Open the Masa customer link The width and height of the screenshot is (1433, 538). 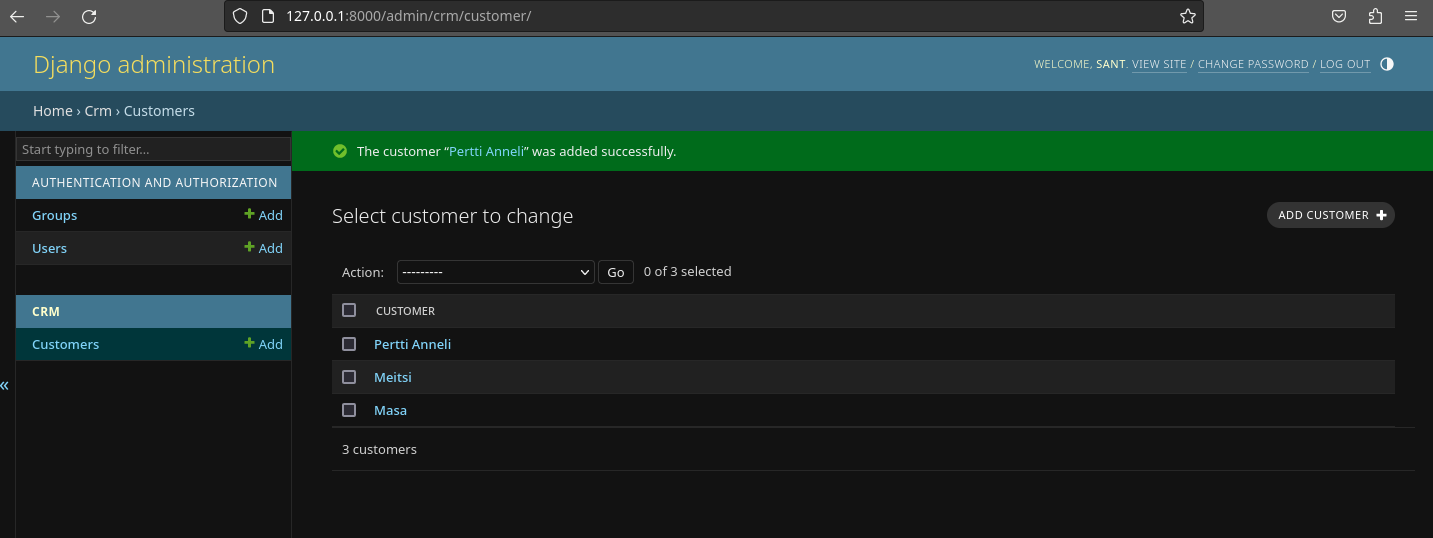tap(390, 410)
